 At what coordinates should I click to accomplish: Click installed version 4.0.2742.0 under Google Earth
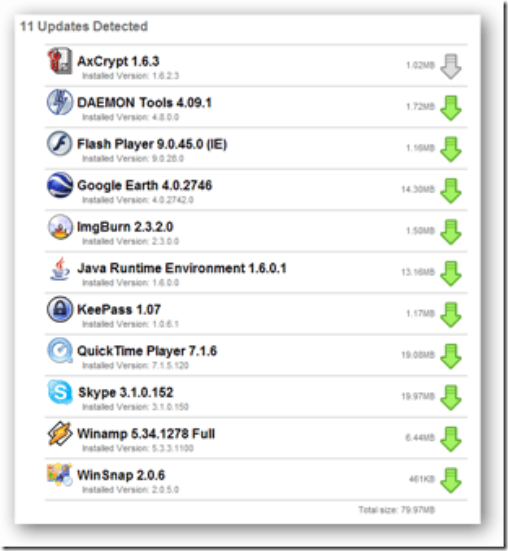point(138,200)
